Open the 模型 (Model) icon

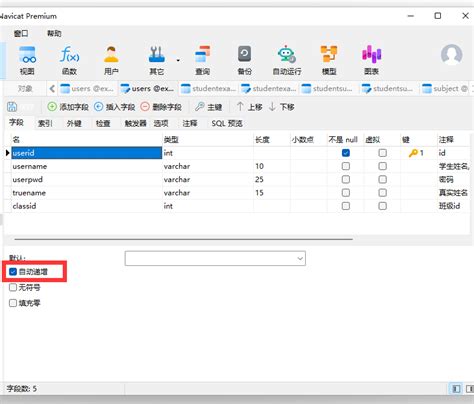point(329,60)
